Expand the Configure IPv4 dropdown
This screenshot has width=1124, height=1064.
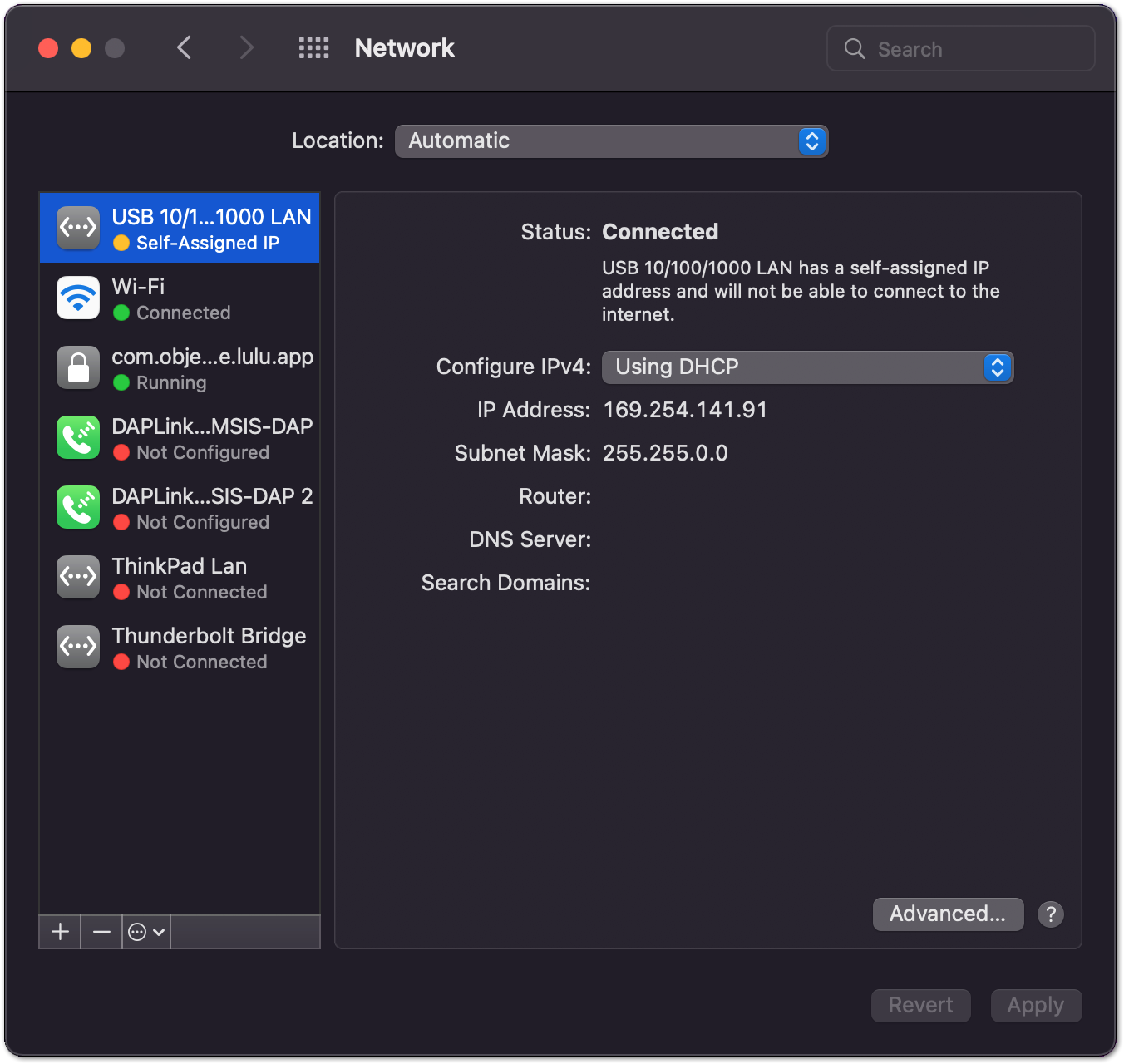(807, 367)
